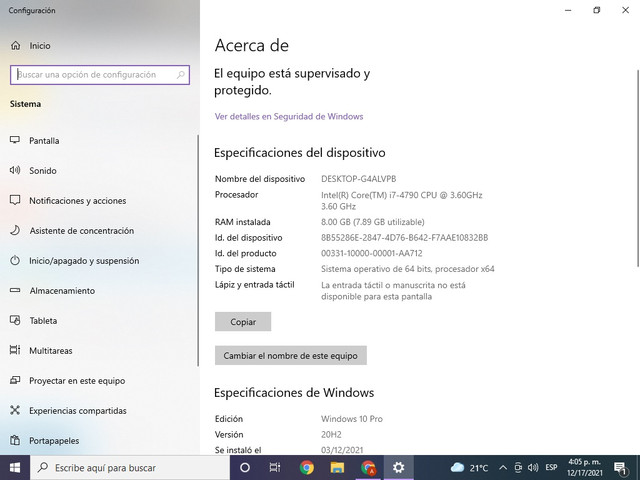Viewport: 640px width, 480px height.
Task: Click the sidebar vertical scrollbar
Action: (x=198, y=251)
